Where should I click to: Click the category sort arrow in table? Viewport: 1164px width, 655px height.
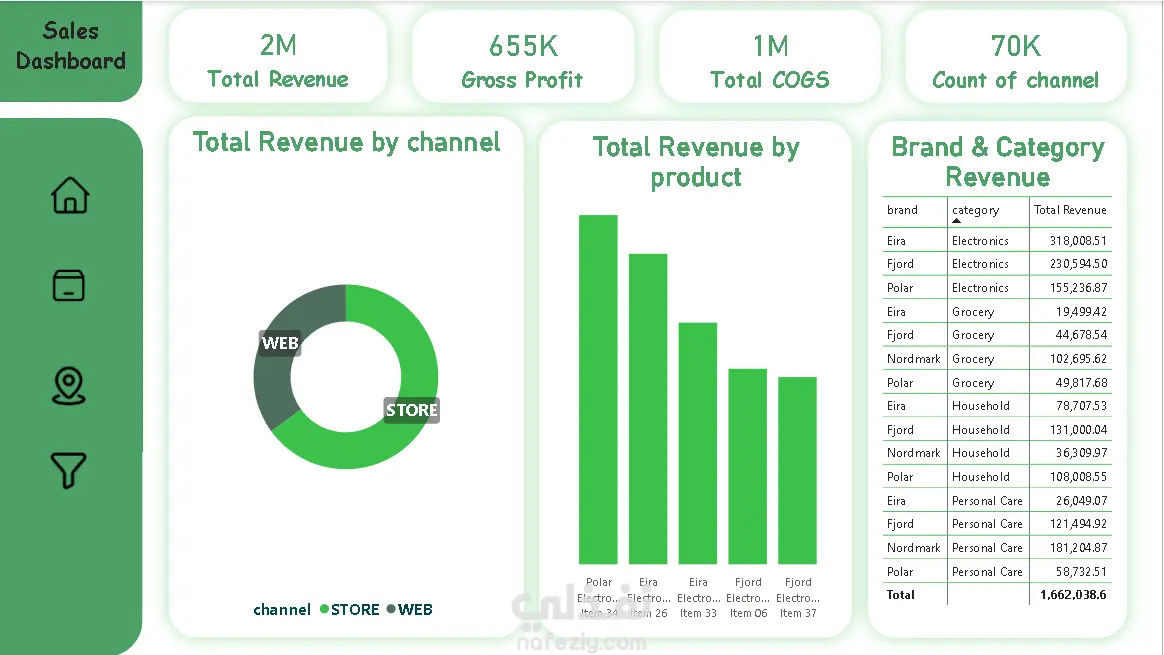(956, 221)
